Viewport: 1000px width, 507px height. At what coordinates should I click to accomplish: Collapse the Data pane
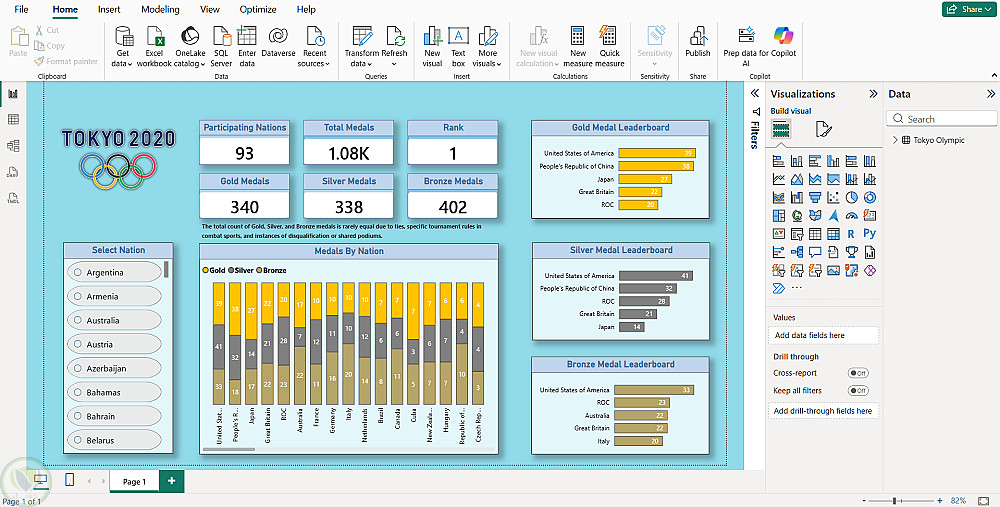point(990,94)
